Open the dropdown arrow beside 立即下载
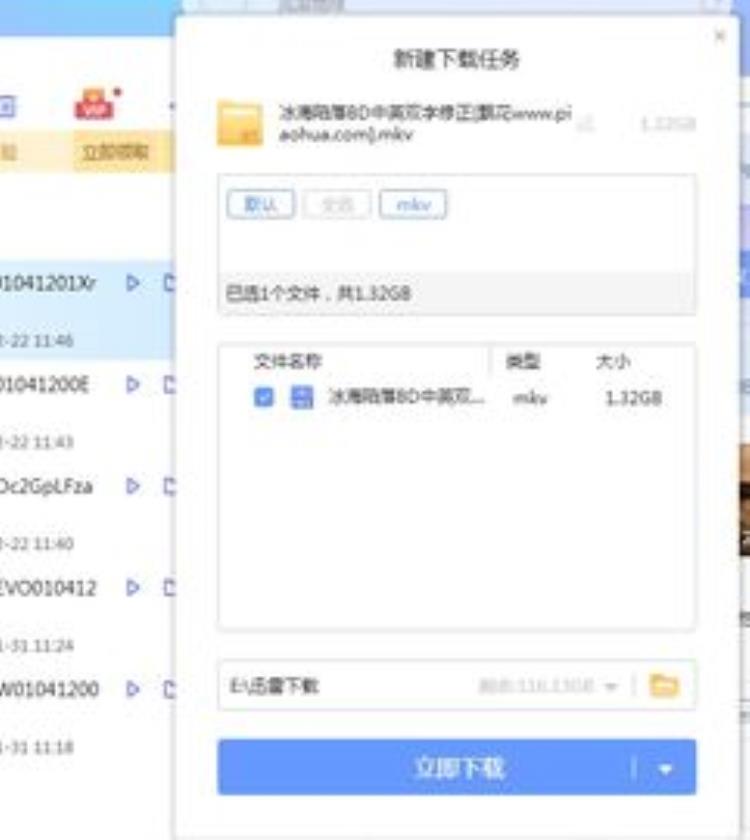The image size is (750, 840). 666,769
